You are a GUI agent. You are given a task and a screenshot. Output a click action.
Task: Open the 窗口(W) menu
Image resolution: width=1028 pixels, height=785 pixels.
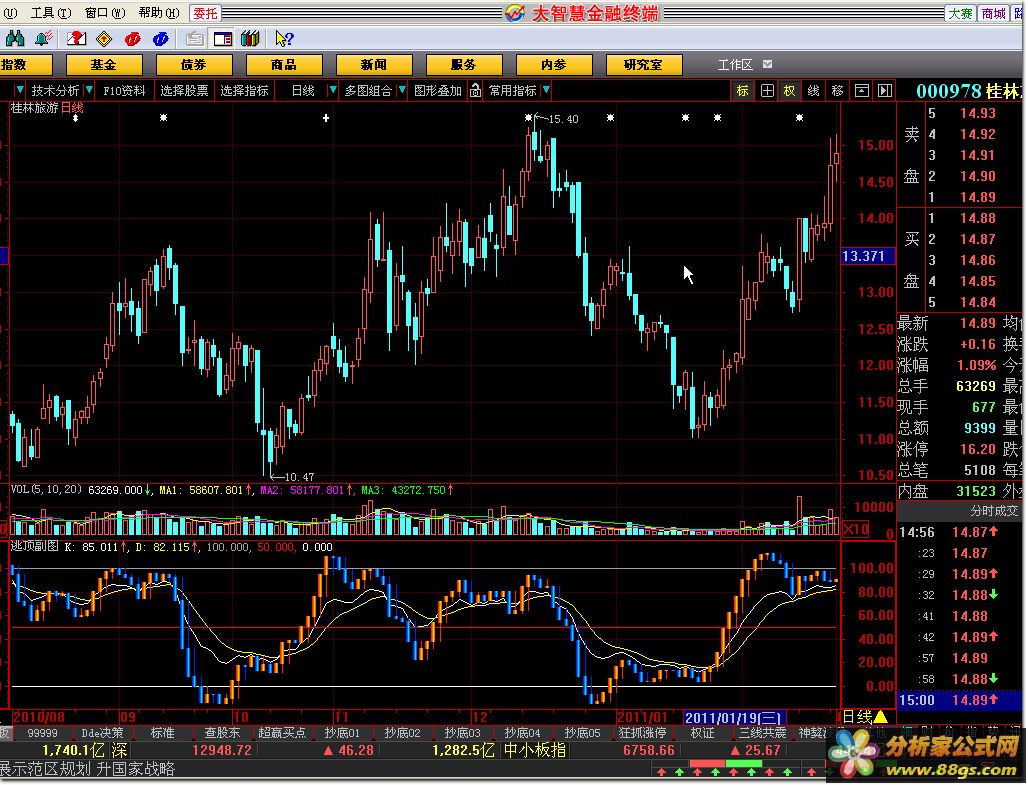(x=105, y=13)
